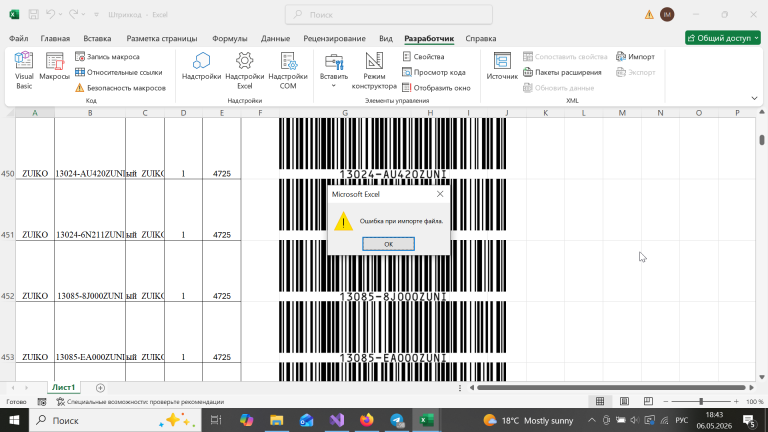Open the Page Layout (Разметка страницы) tab
Screen dimensions: 768x432
[x=162, y=38]
